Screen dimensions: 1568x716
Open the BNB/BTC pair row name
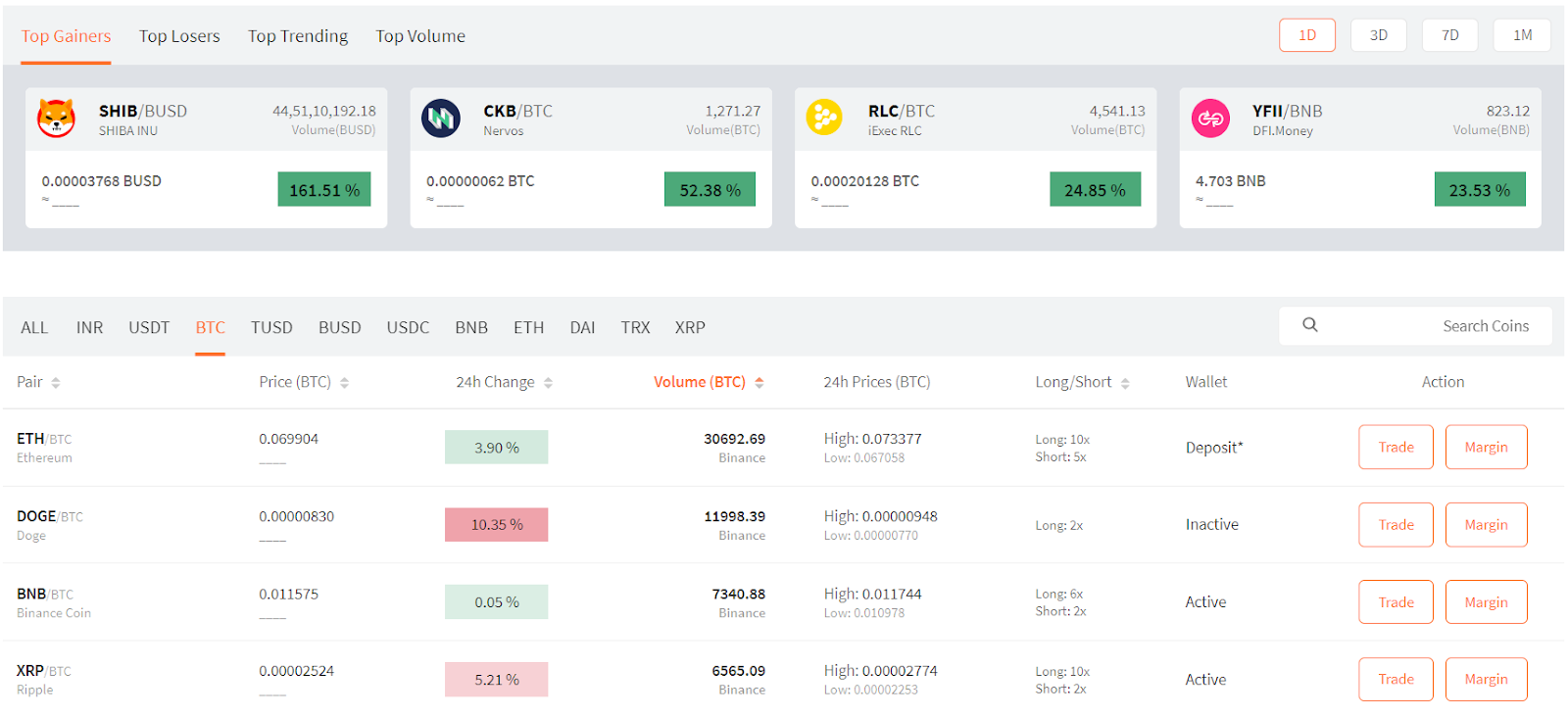point(45,594)
